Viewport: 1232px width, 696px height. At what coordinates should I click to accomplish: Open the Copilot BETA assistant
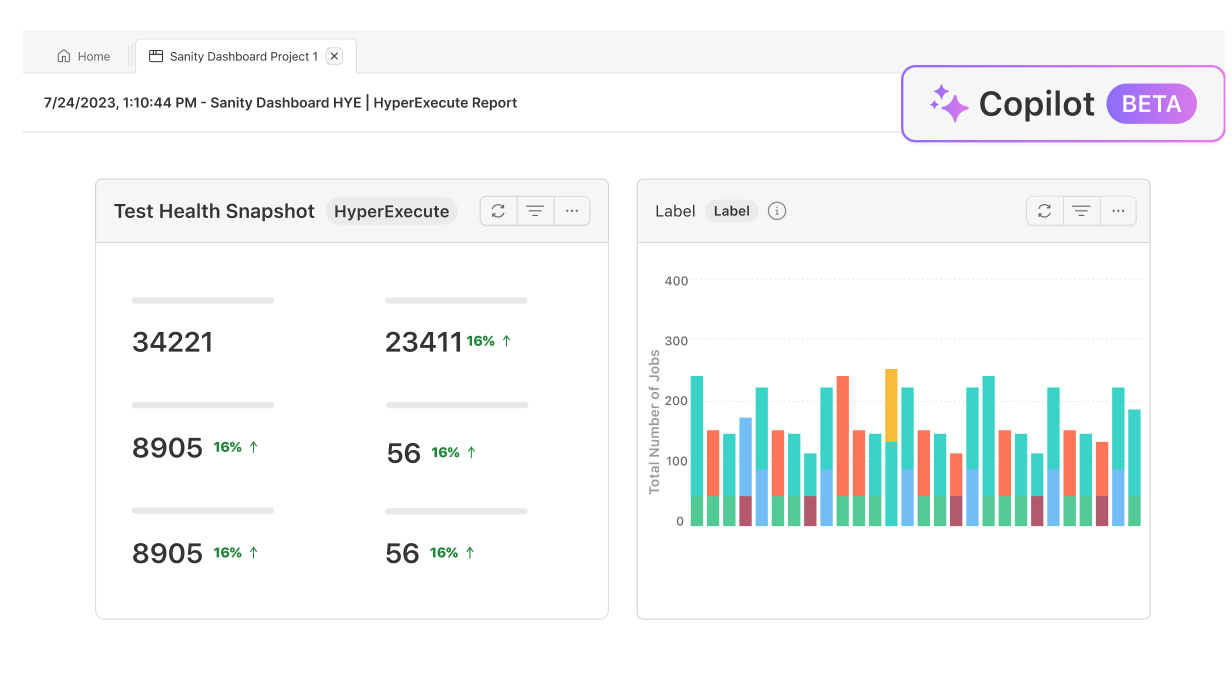(1063, 104)
